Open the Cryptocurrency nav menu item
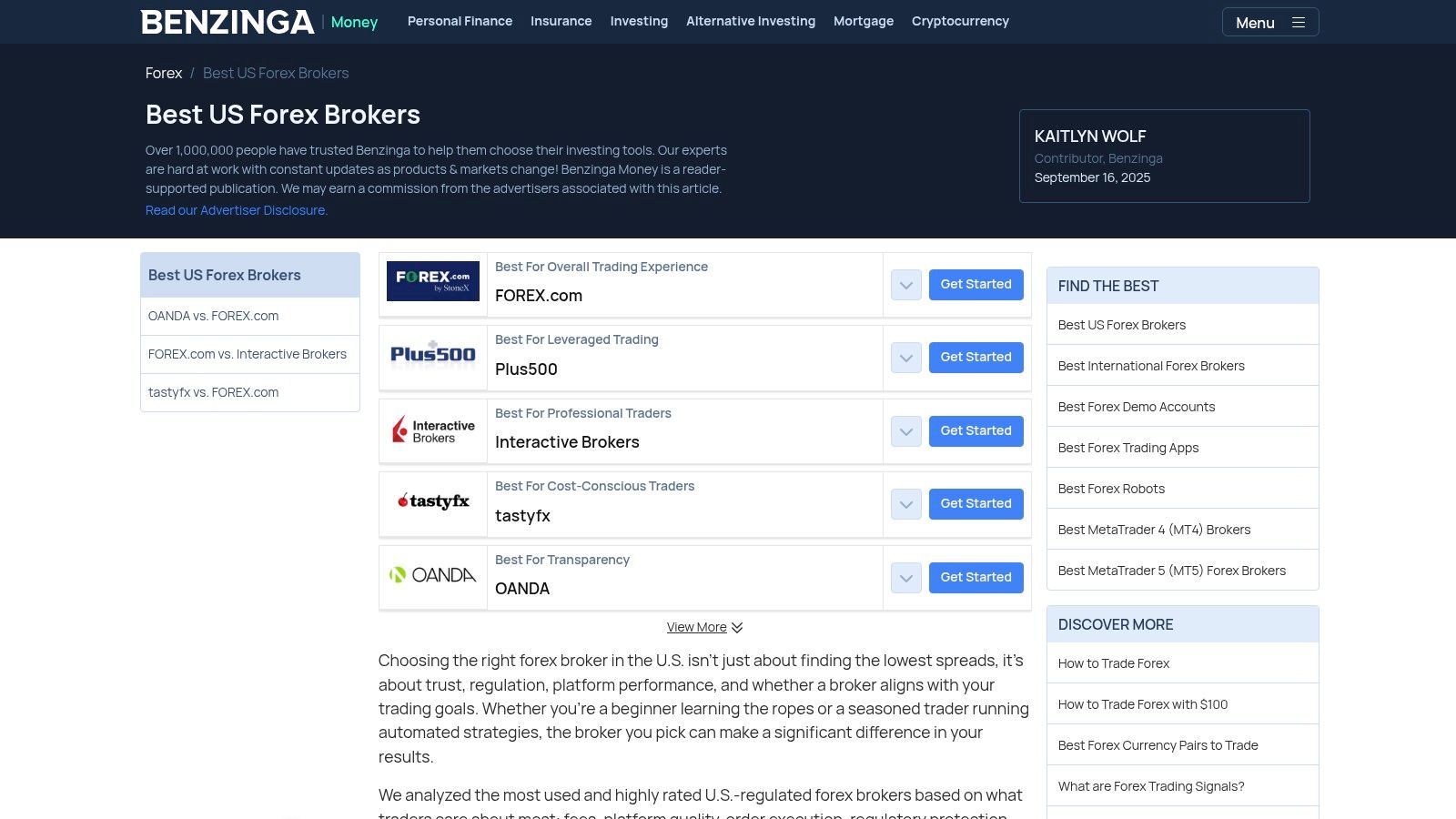This screenshot has height=819, width=1456. 960,21
